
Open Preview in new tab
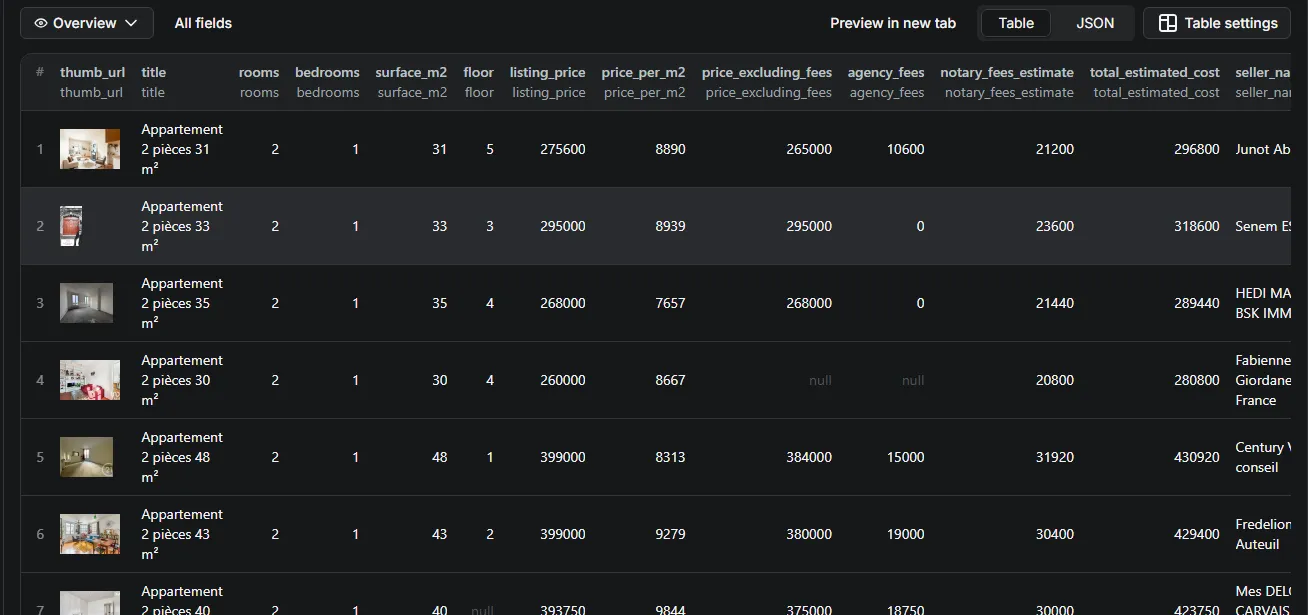[892, 23]
